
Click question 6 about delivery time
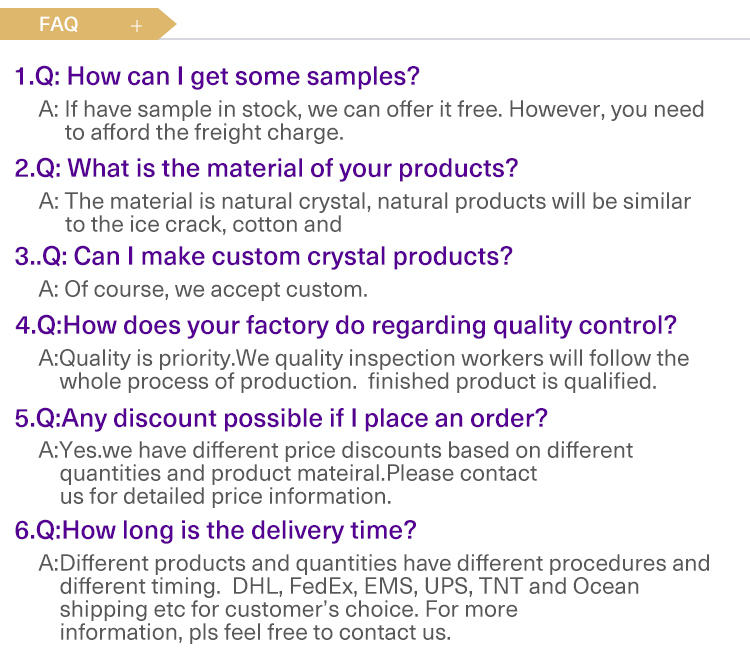[216, 531]
